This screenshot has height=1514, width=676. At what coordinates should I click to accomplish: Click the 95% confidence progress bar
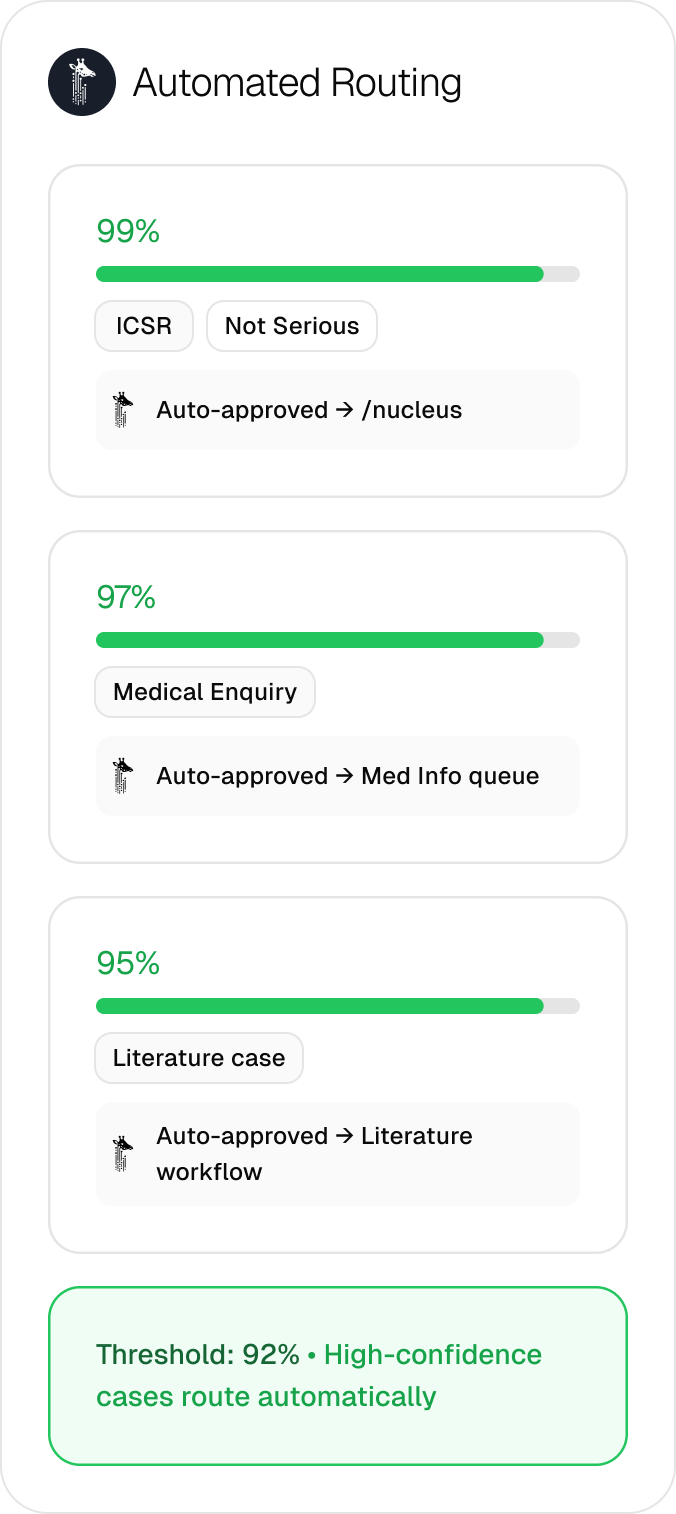338,1006
